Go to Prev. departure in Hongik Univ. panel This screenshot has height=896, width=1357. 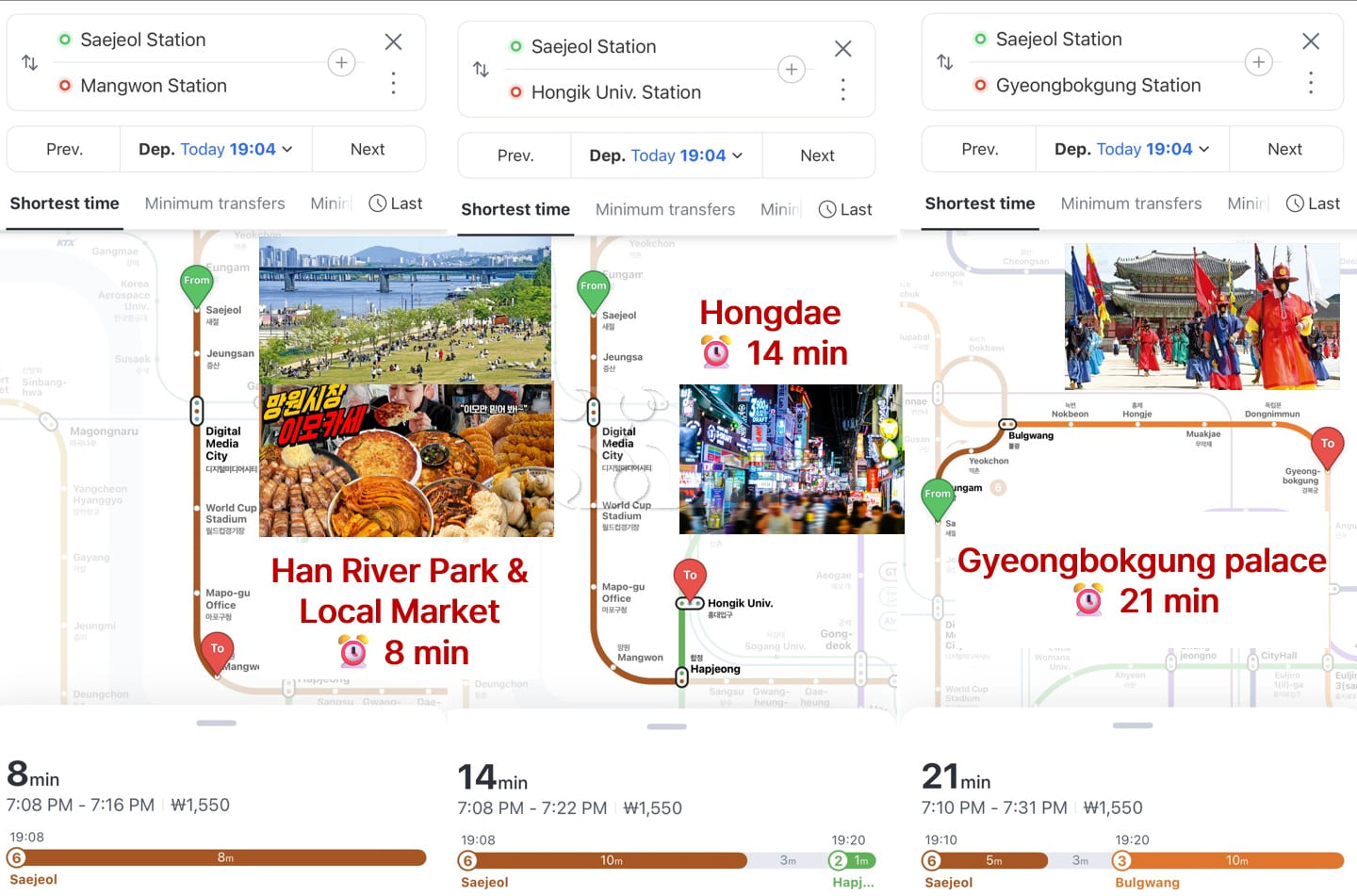point(515,155)
